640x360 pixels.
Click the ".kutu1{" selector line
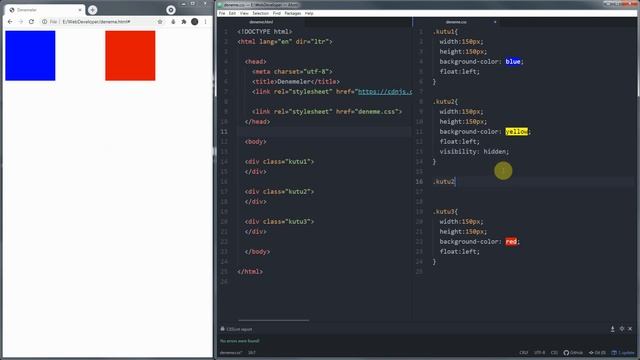tap(445, 31)
